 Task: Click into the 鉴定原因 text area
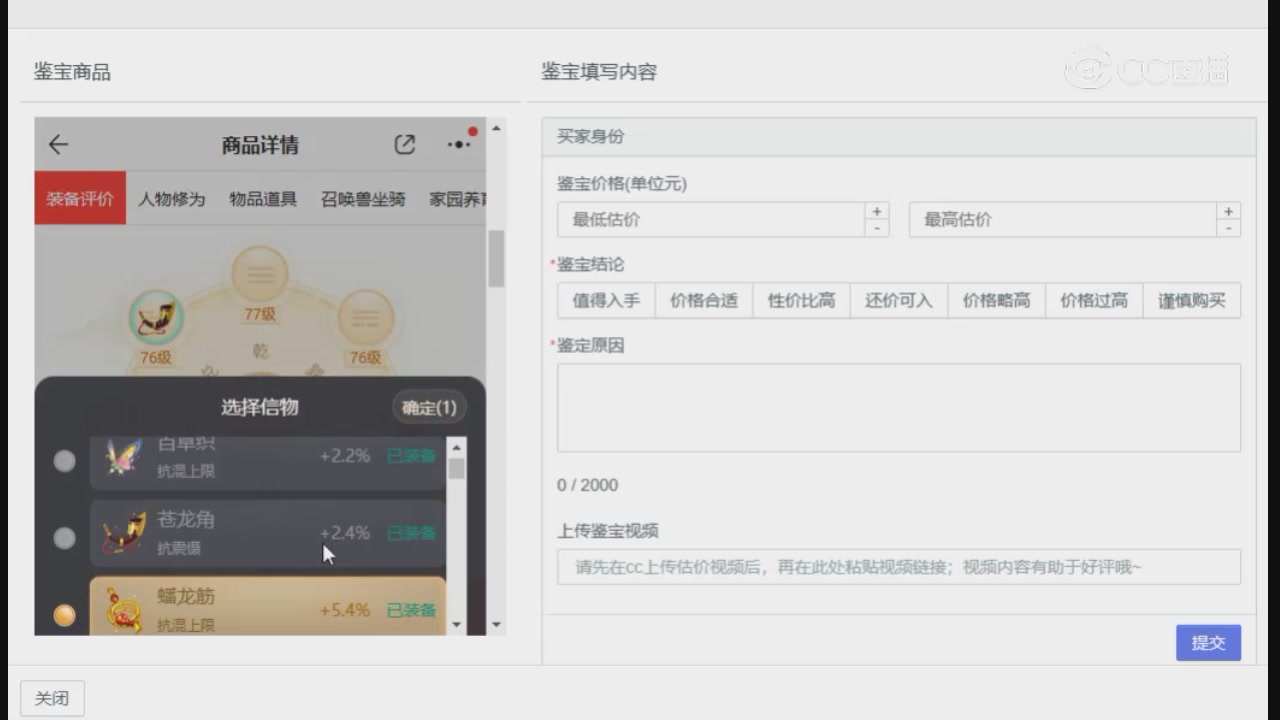899,407
